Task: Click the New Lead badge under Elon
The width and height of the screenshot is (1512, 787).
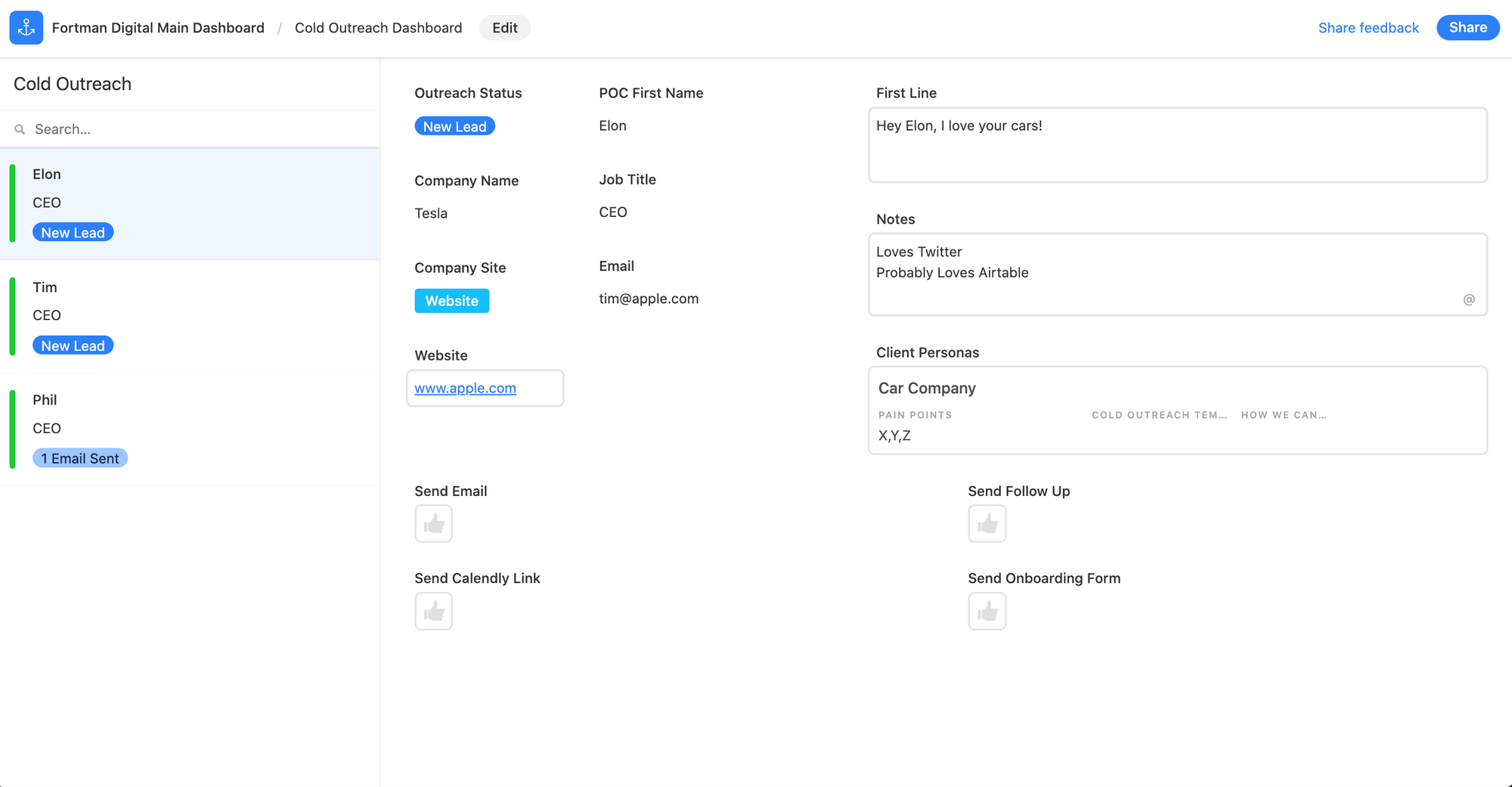Action: click(73, 232)
